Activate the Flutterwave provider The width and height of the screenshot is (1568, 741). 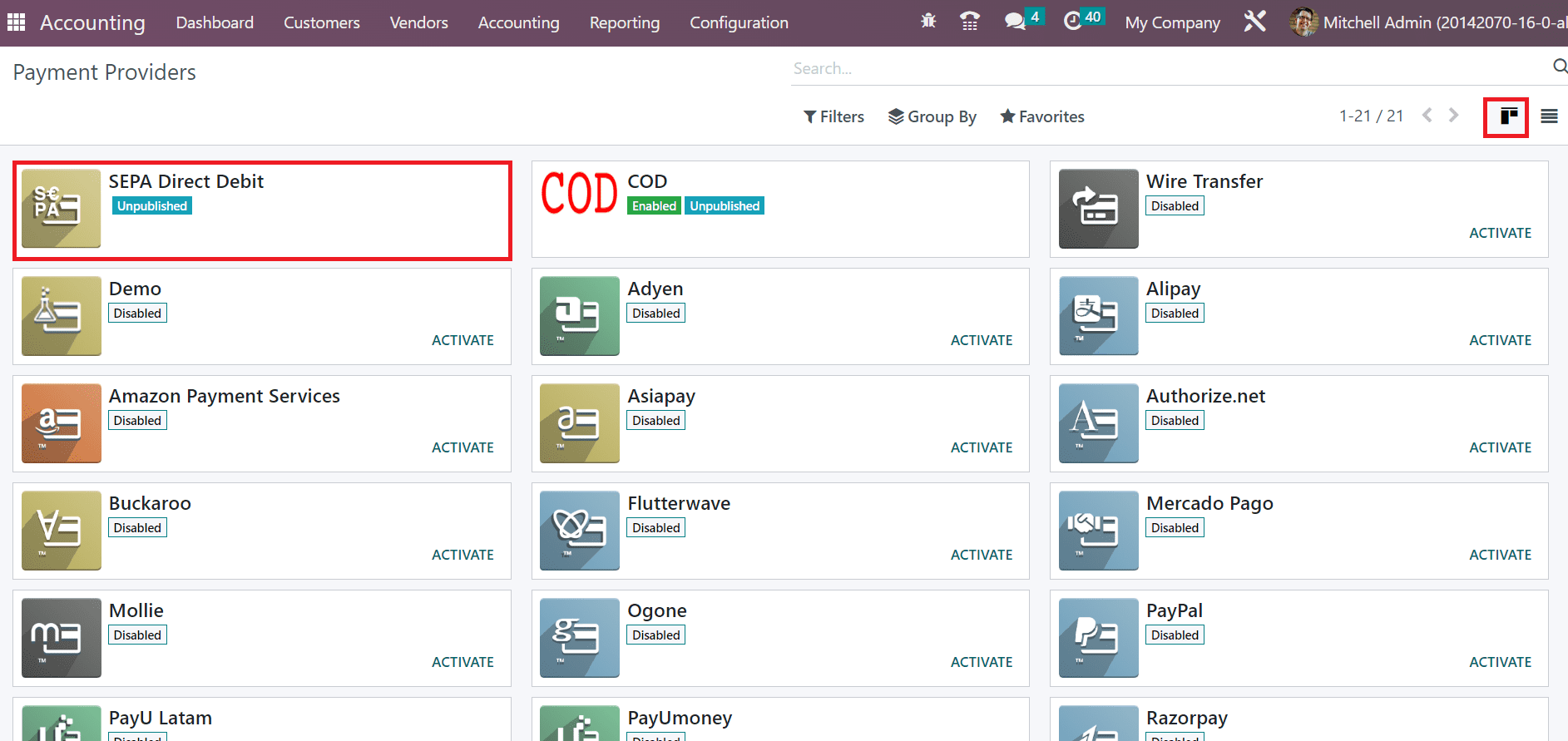click(x=982, y=555)
